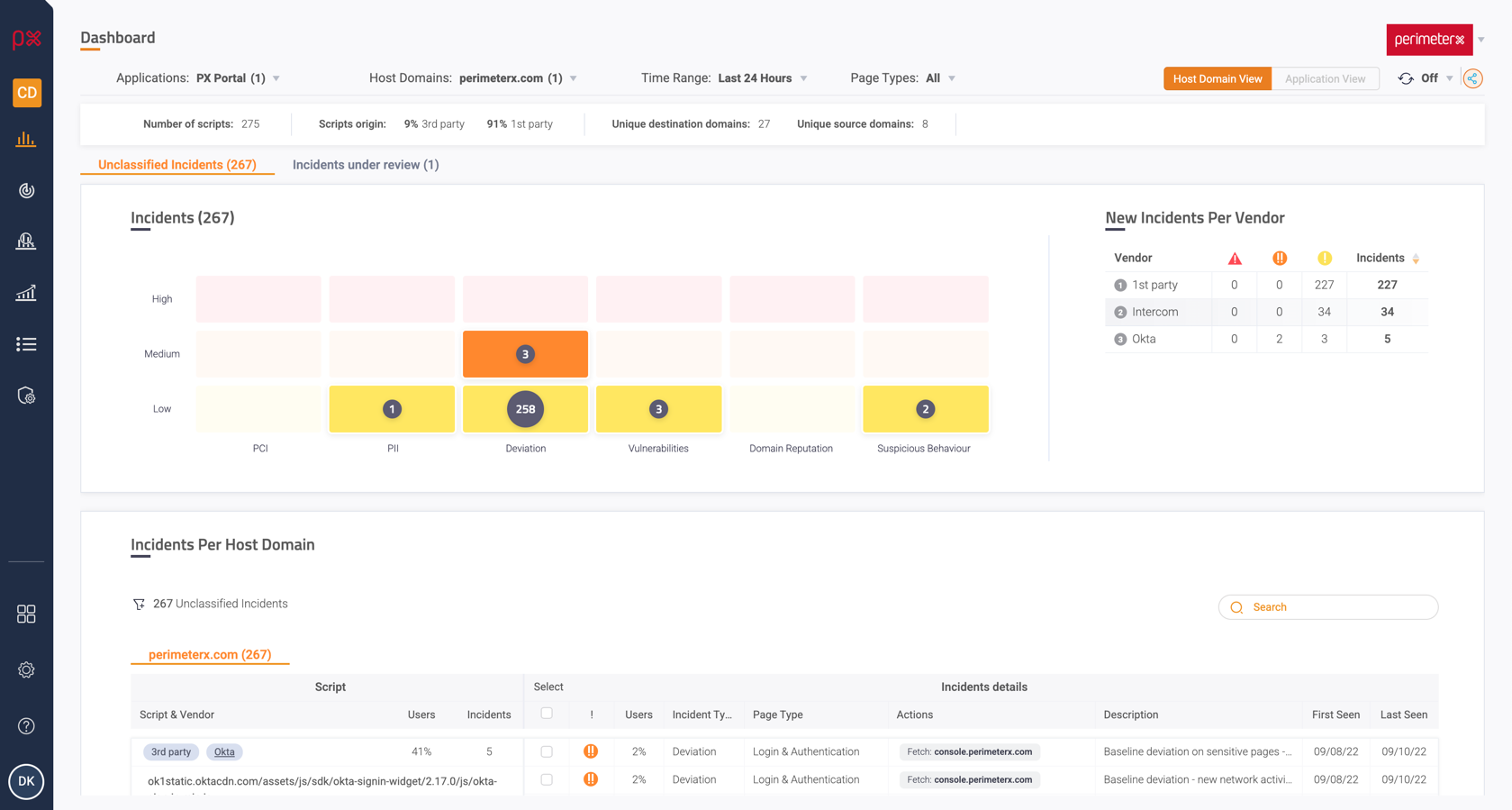Click the Low Suspicious Behaviour cell with 2
Viewport: 1512px width, 810px height.
pos(925,409)
